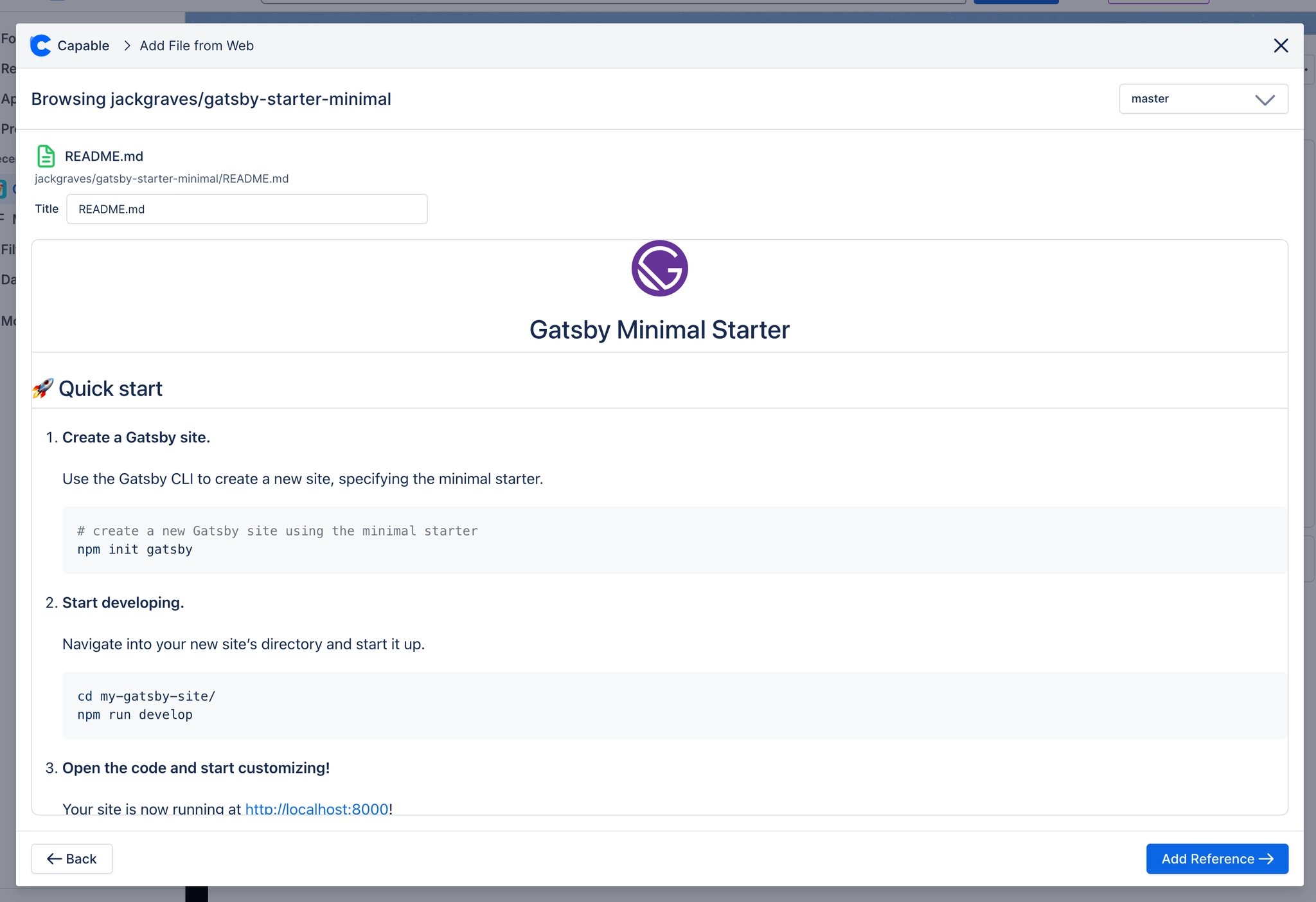Viewport: 1316px width, 902px height.
Task: Click 'Open the code and start customizing!' text
Action: 196,768
